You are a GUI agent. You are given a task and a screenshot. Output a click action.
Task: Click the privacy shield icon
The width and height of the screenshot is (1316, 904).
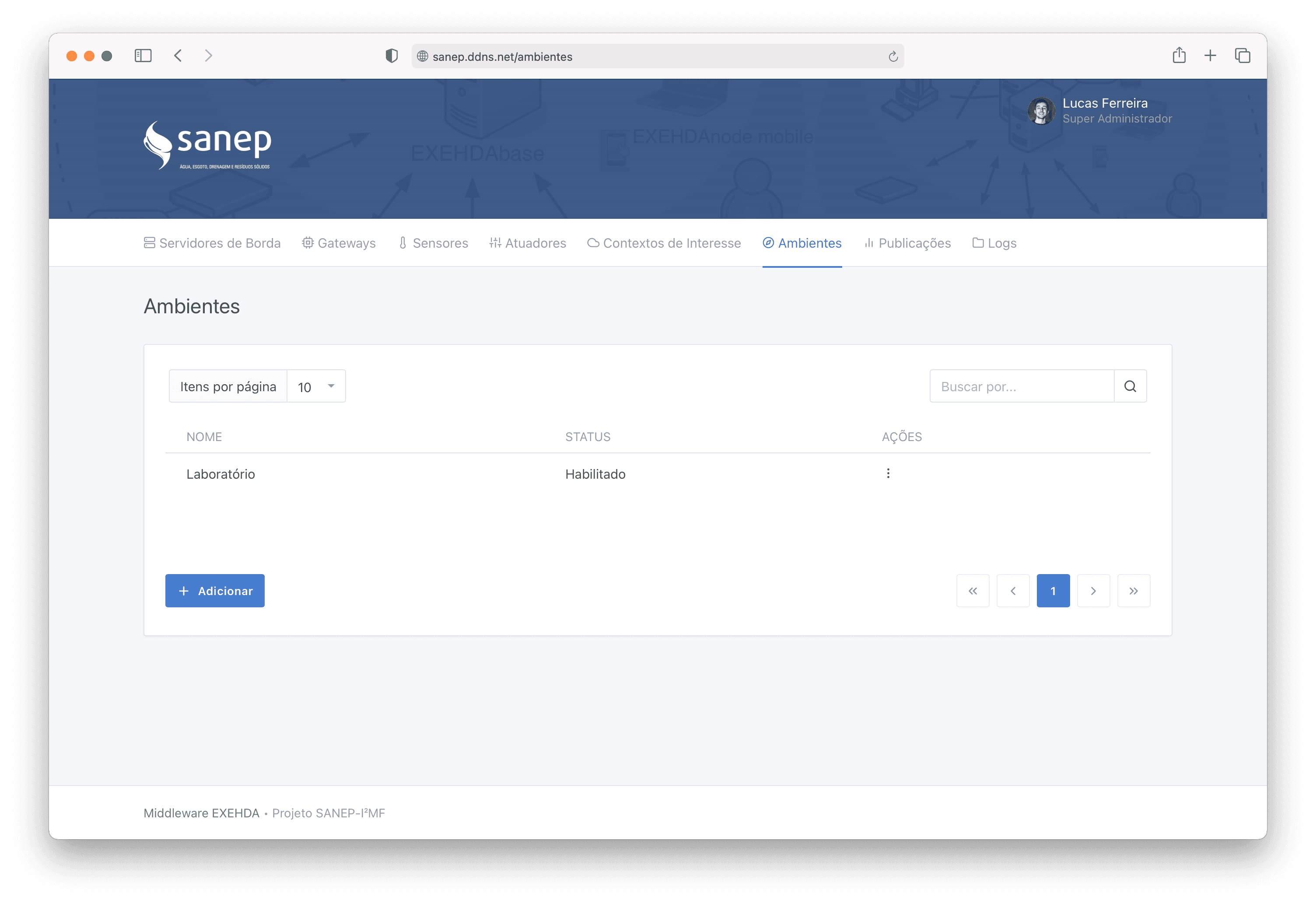point(391,56)
